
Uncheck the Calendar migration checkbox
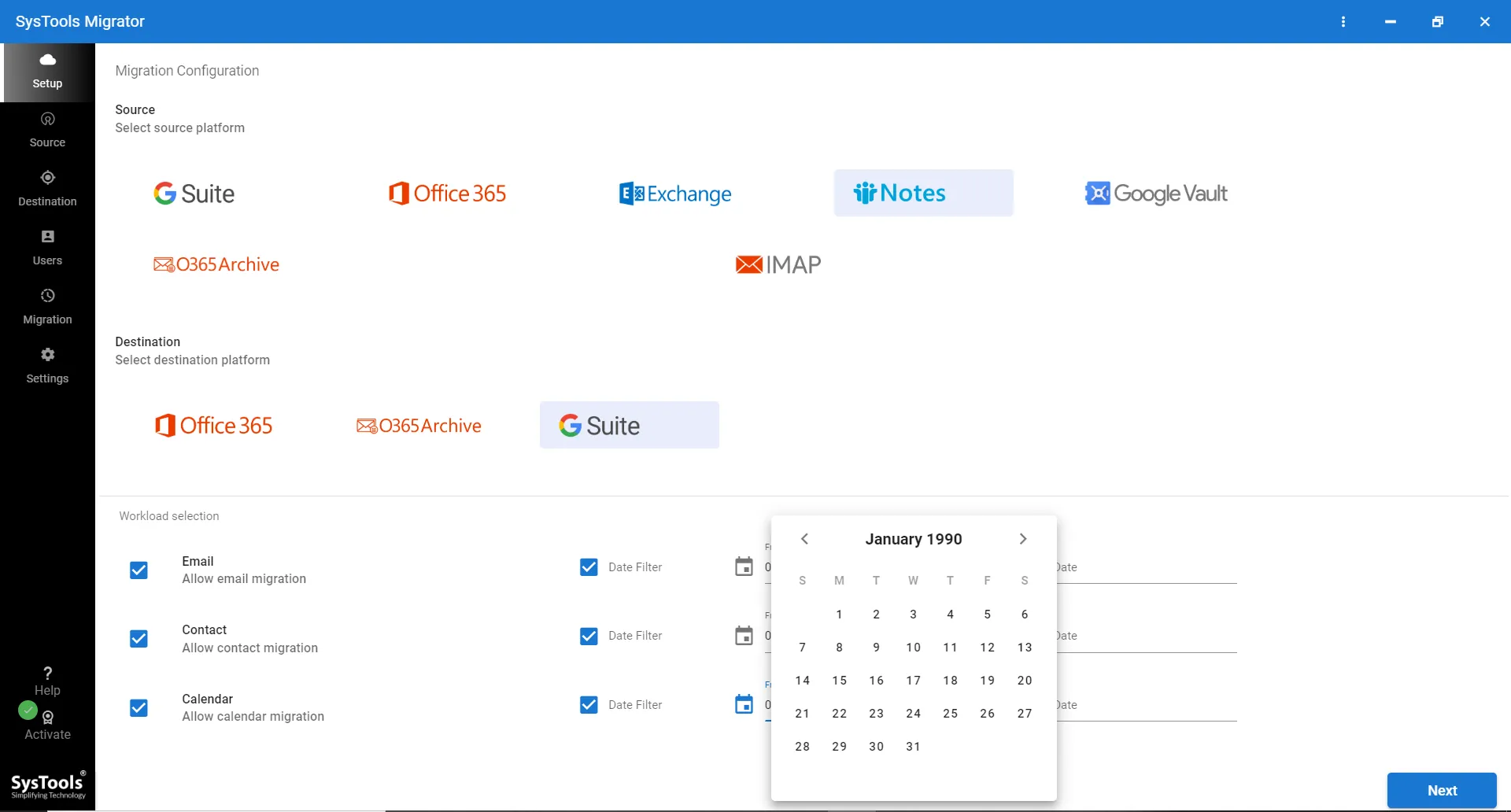point(139,707)
